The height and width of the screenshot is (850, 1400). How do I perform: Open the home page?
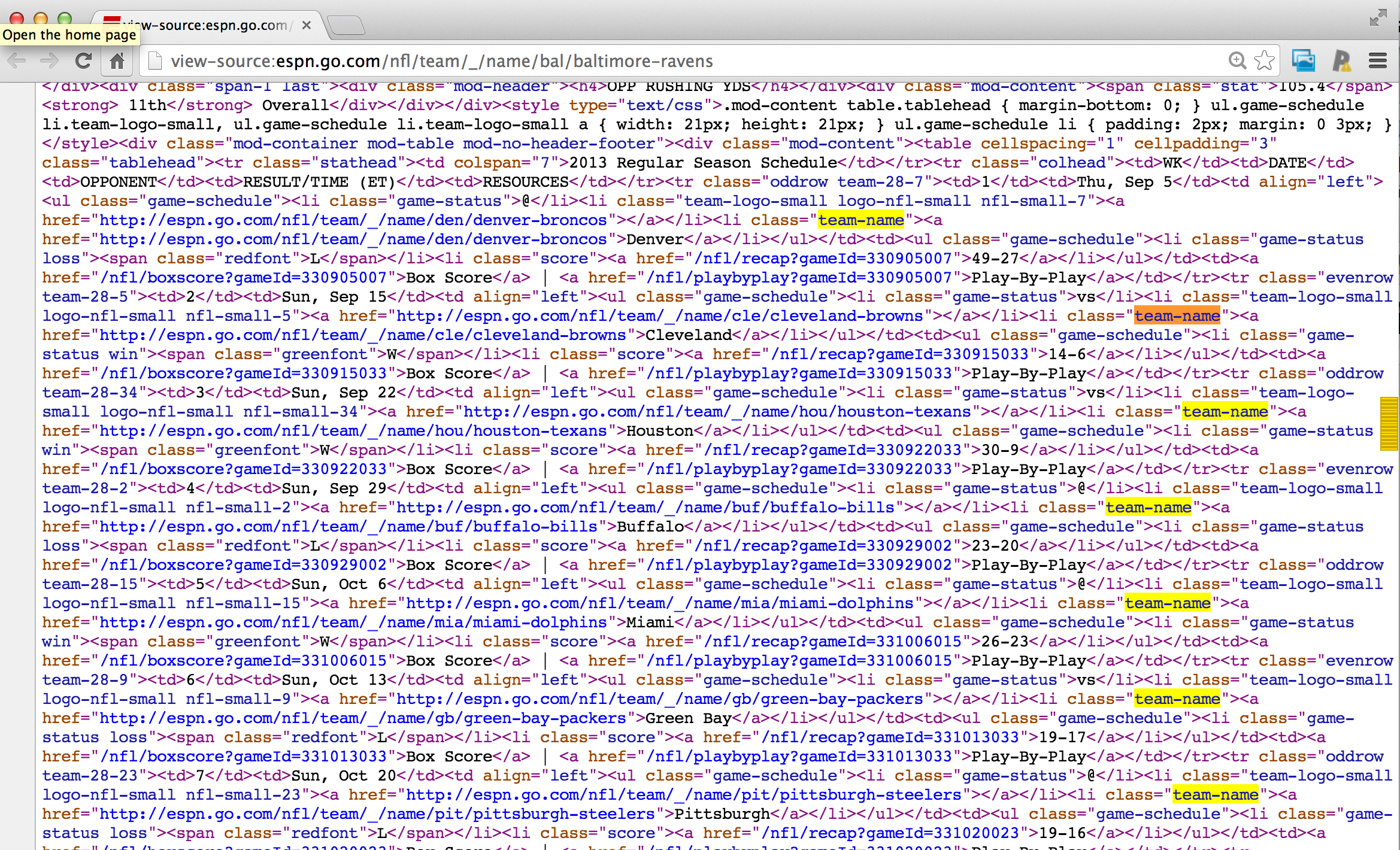[x=117, y=61]
